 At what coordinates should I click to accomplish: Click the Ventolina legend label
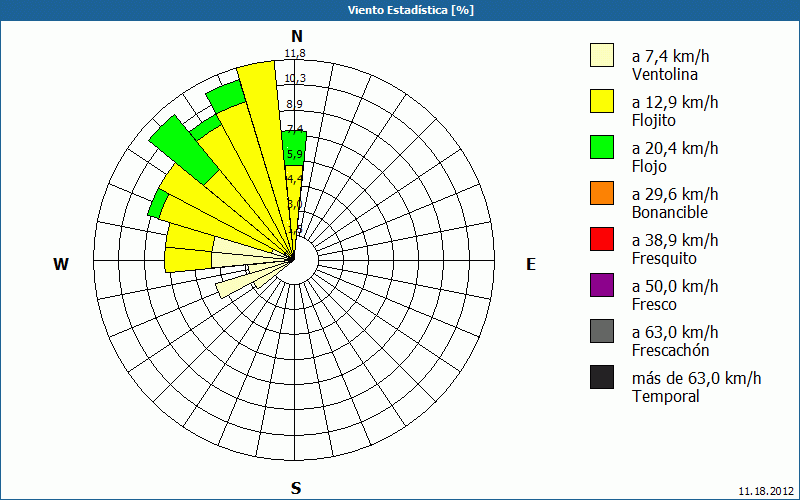click(665, 74)
